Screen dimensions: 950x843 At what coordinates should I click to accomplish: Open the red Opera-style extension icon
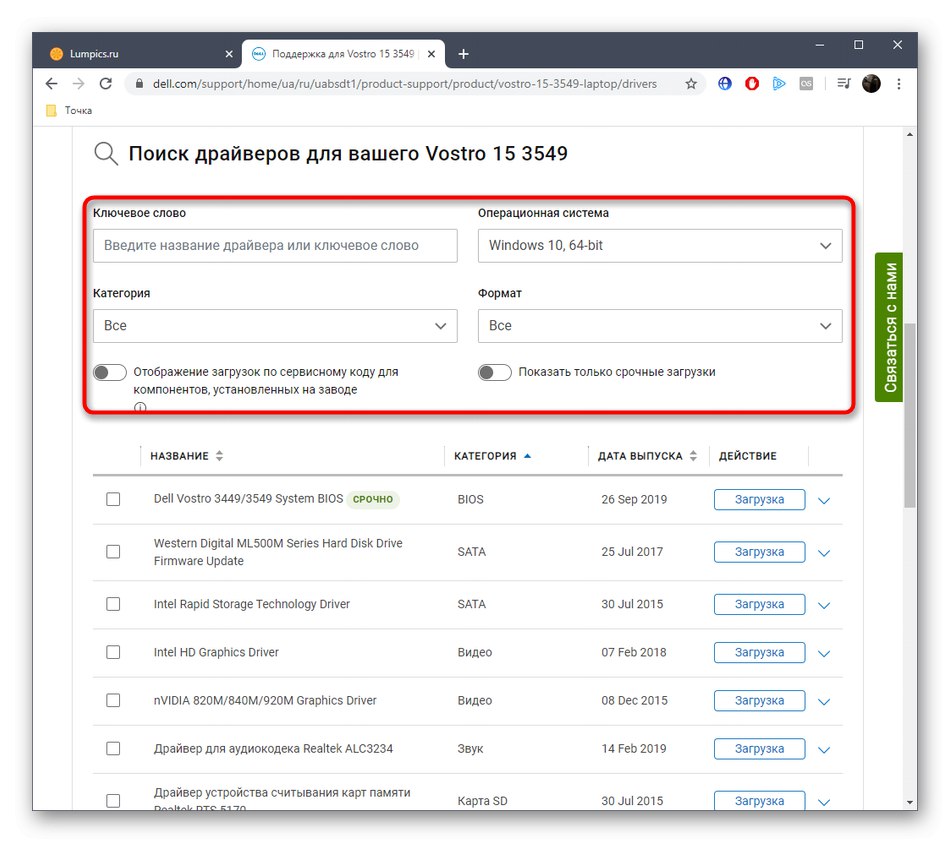click(x=752, y=84)
